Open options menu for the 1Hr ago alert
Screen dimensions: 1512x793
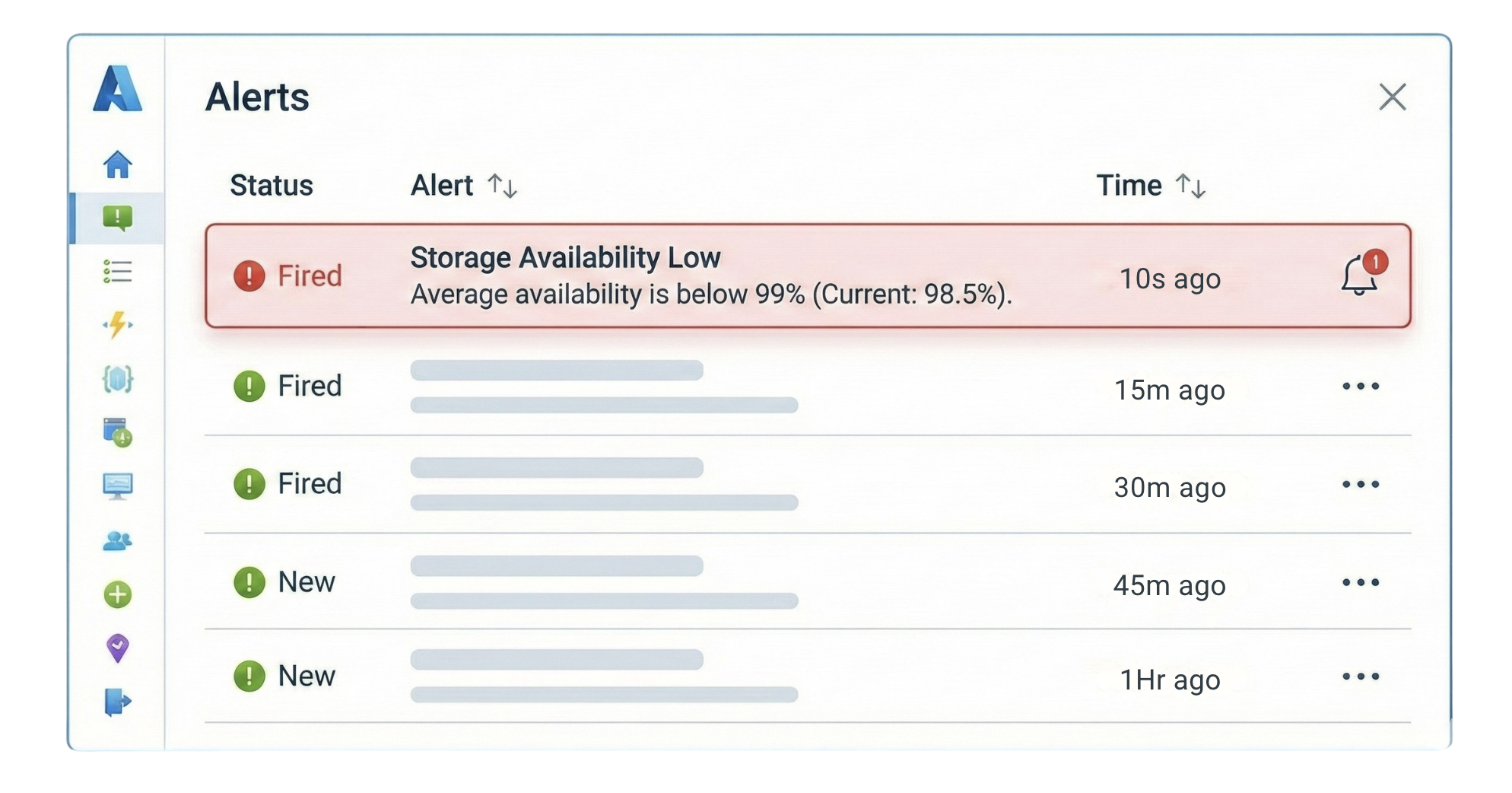click(1361, 676)
